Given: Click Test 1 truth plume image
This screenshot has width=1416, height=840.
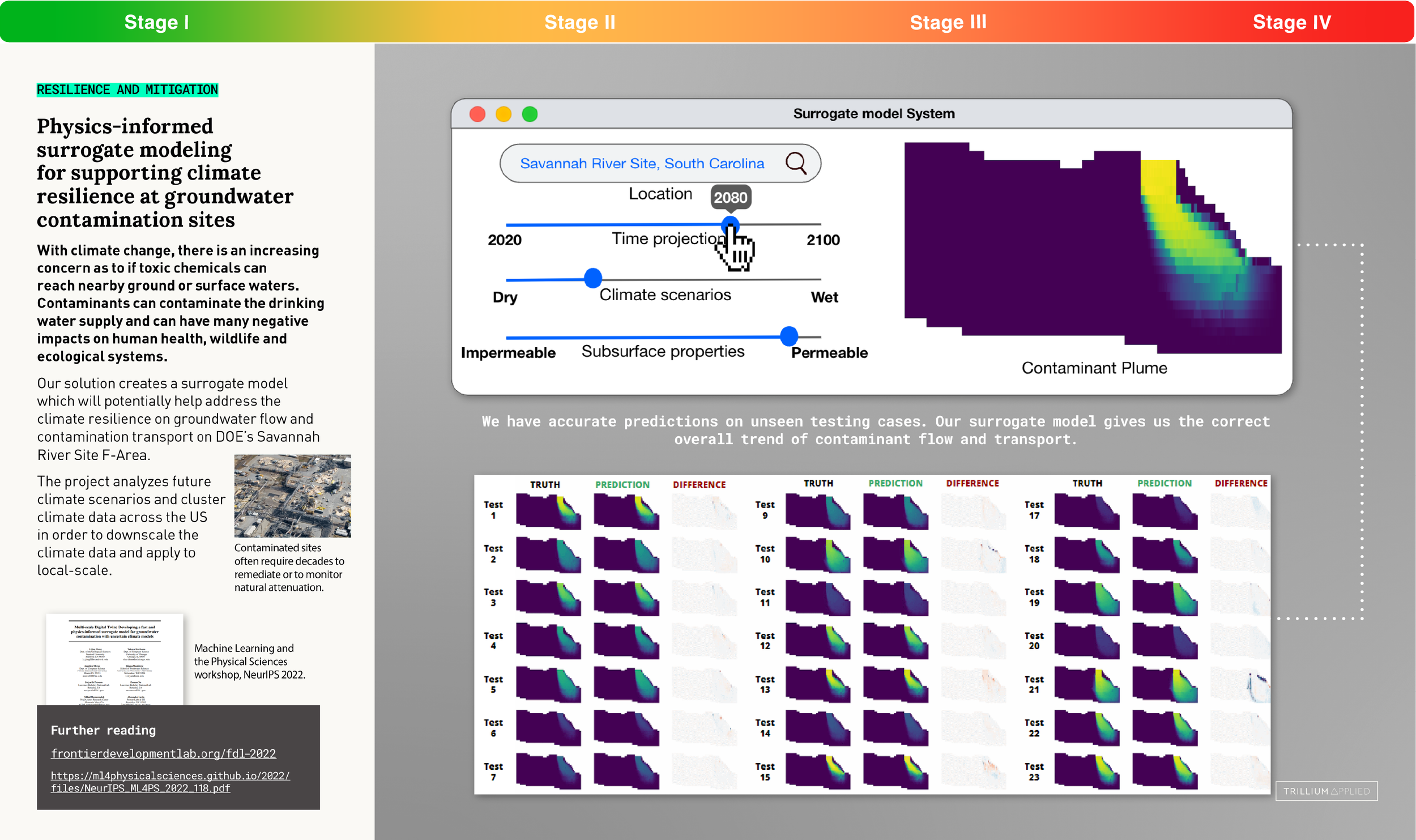Looking at the screenshot, I should (x=548, y=511).
